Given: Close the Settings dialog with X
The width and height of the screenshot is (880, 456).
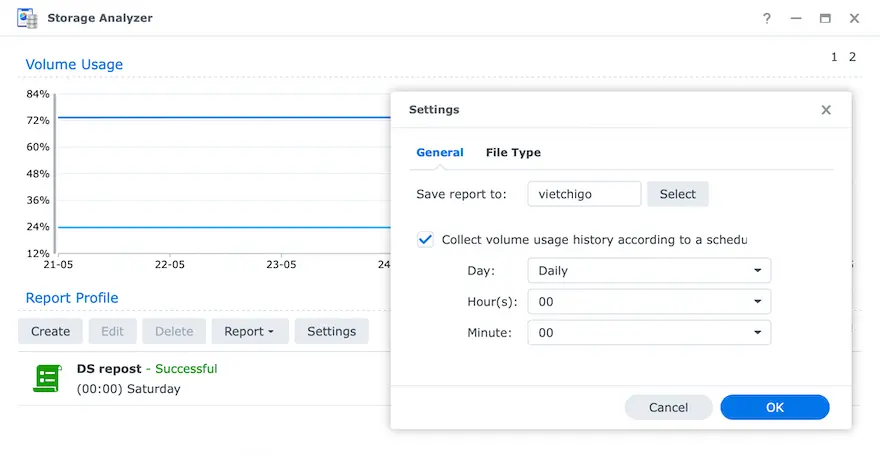Looking at the screenshot, I should [x=826, y=110].
